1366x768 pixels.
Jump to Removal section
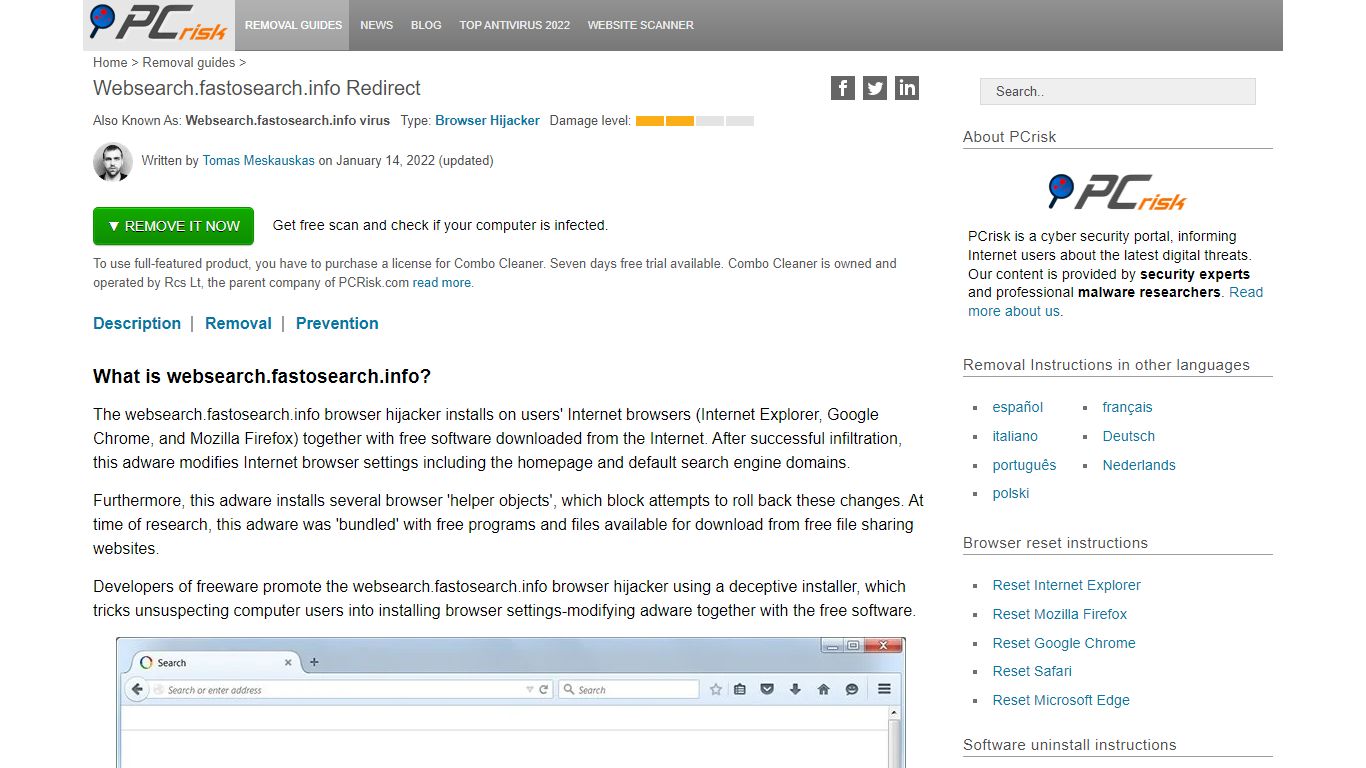coord(238,323)
